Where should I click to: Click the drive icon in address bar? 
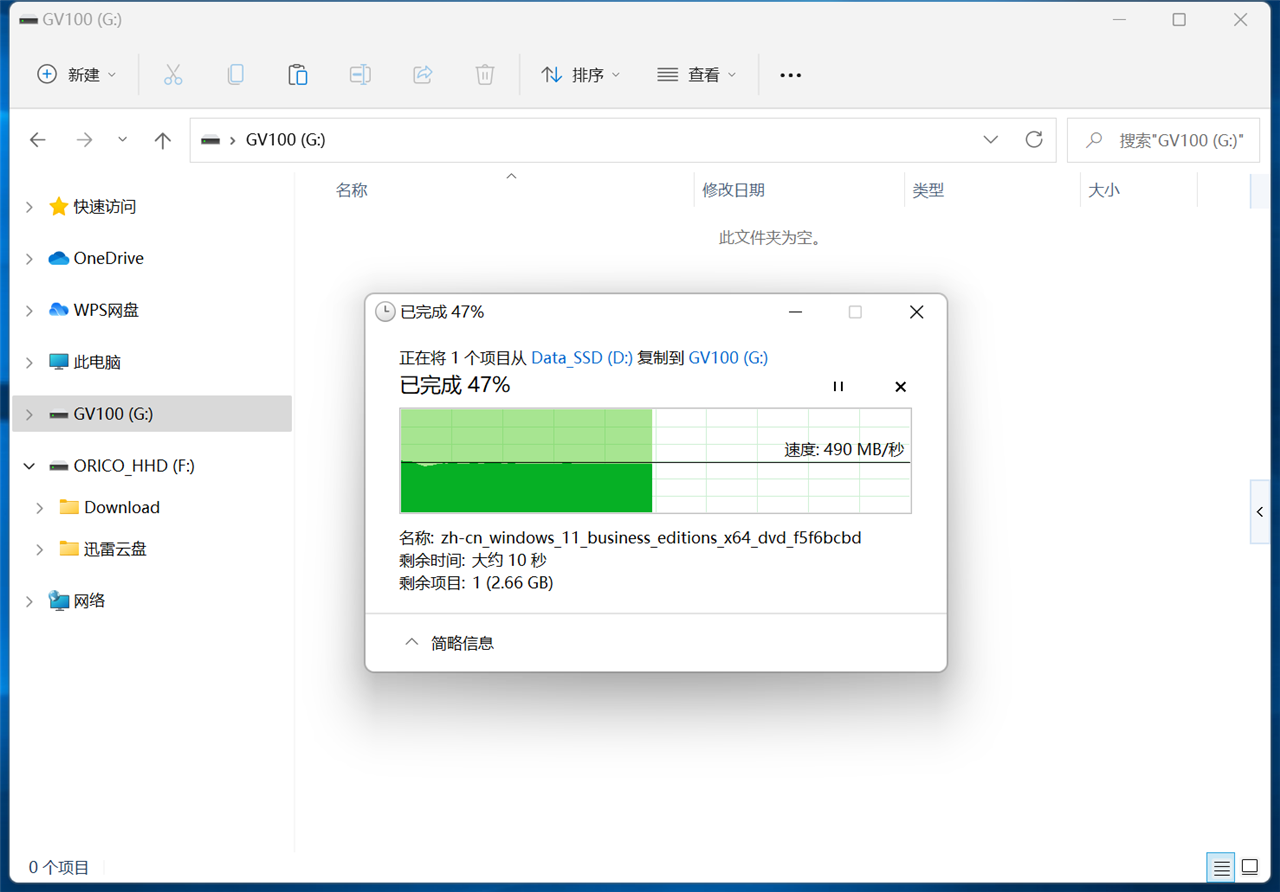pyautogui.click(x=210, y=140)
